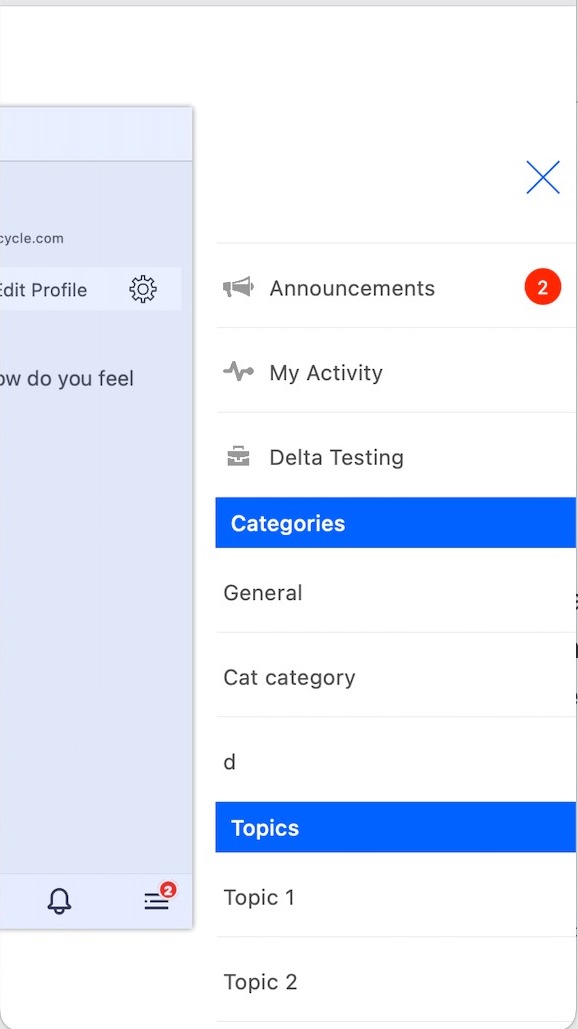578x1029 pixels.
Task: Select the category named d
Action: click(x=396, y=762)
